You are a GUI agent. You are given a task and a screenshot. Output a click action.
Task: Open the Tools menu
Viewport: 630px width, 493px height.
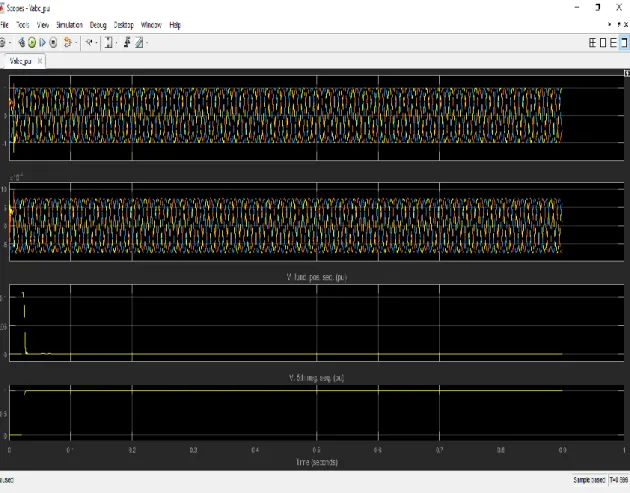(23, 25)
